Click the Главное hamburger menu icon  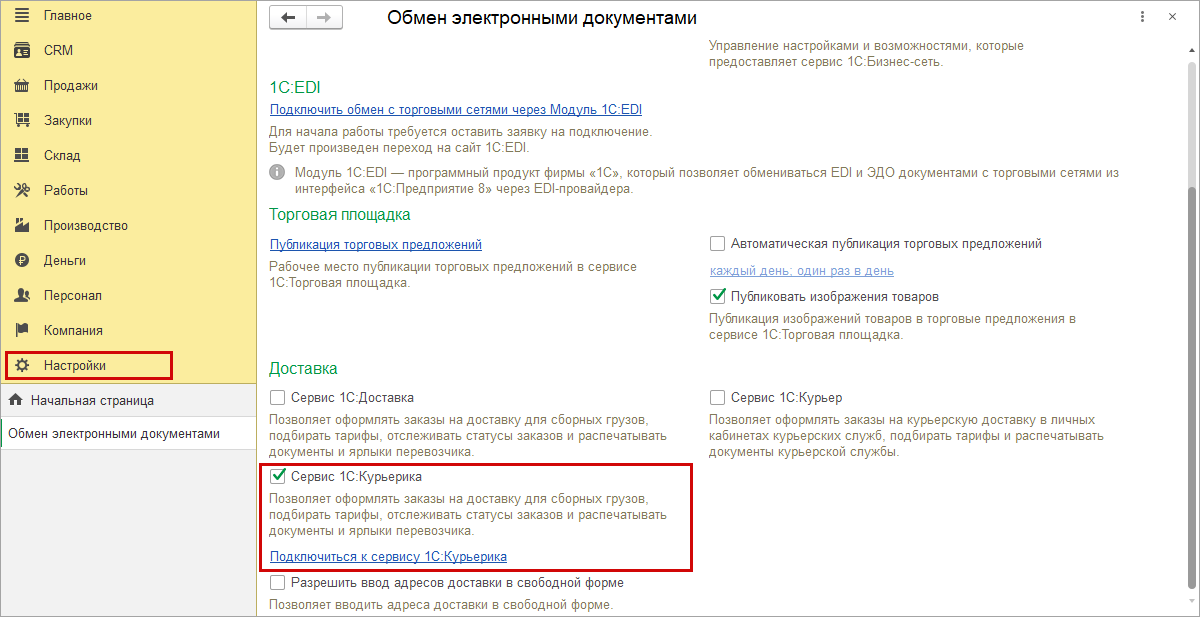tap(22, 15)
